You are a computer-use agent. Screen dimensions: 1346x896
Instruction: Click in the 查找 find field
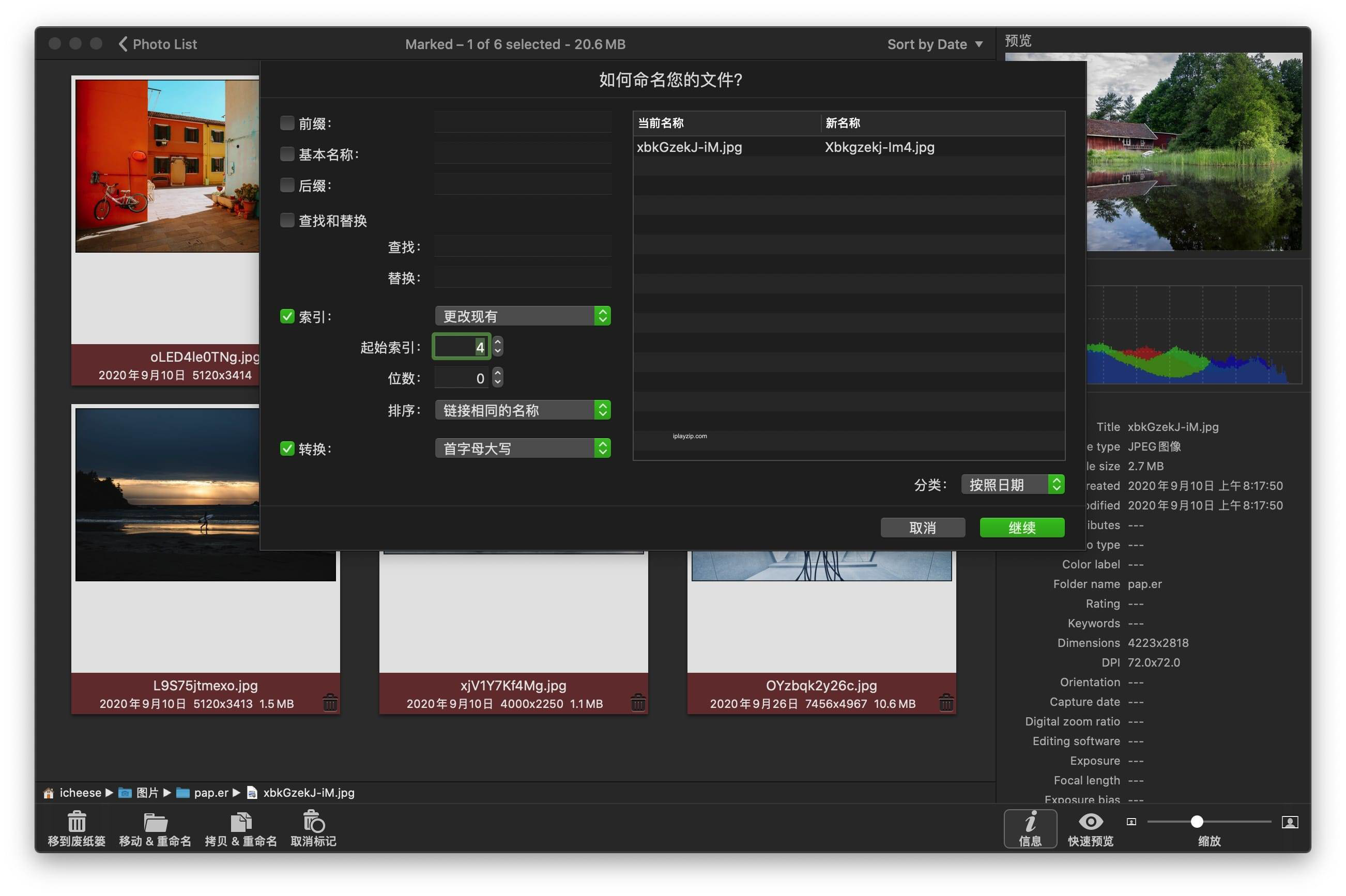pos(523,246)
